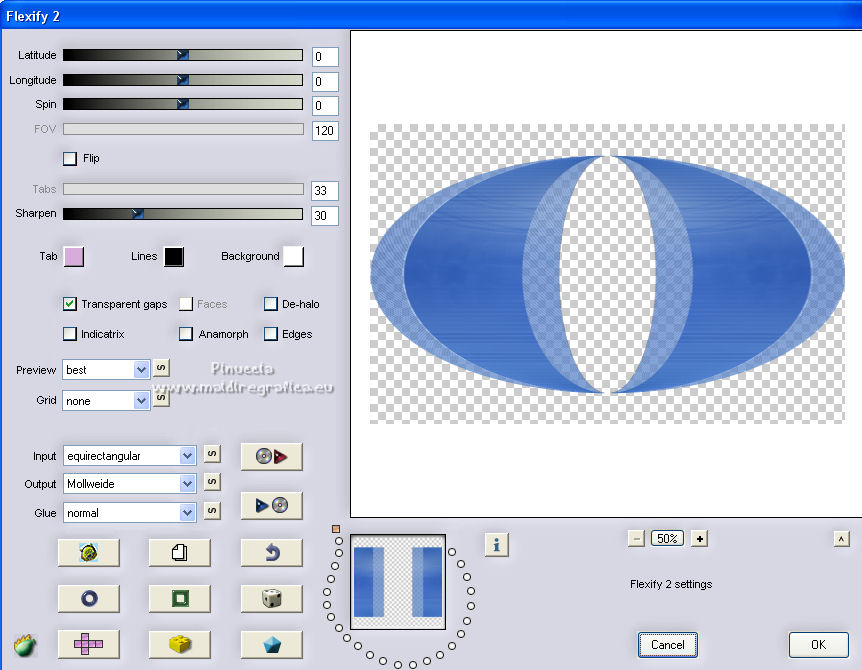Click the S button next to Preview
Viewport: 862px width, 670px height.
161,368
